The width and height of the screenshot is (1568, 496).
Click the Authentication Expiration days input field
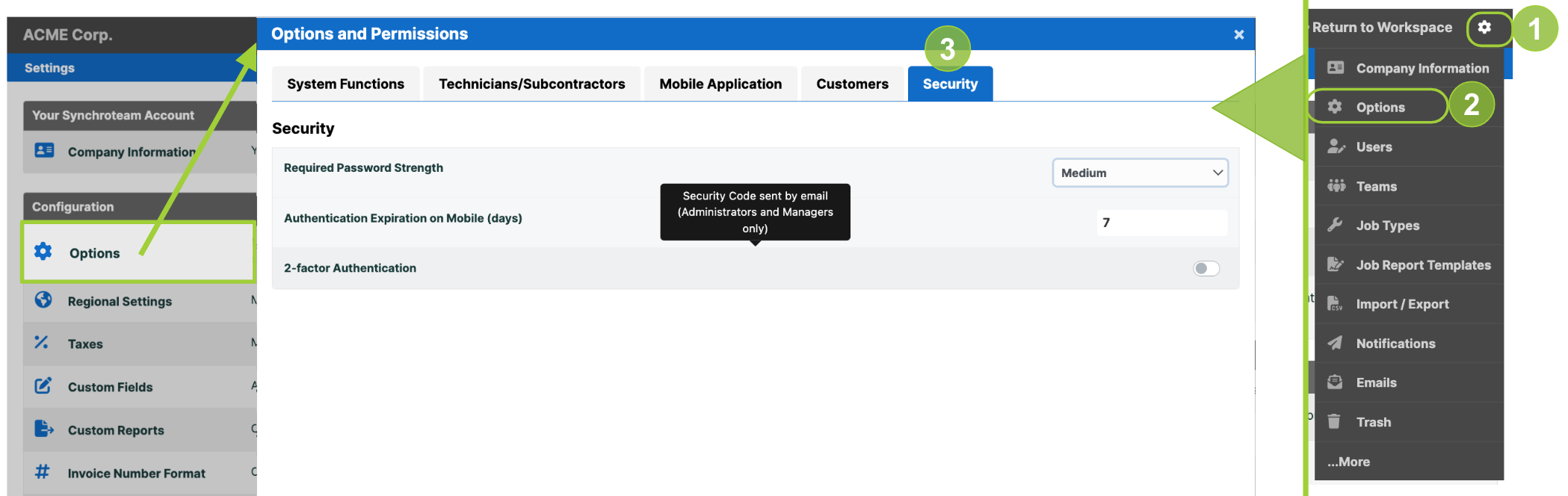[x=1162, y=223]
